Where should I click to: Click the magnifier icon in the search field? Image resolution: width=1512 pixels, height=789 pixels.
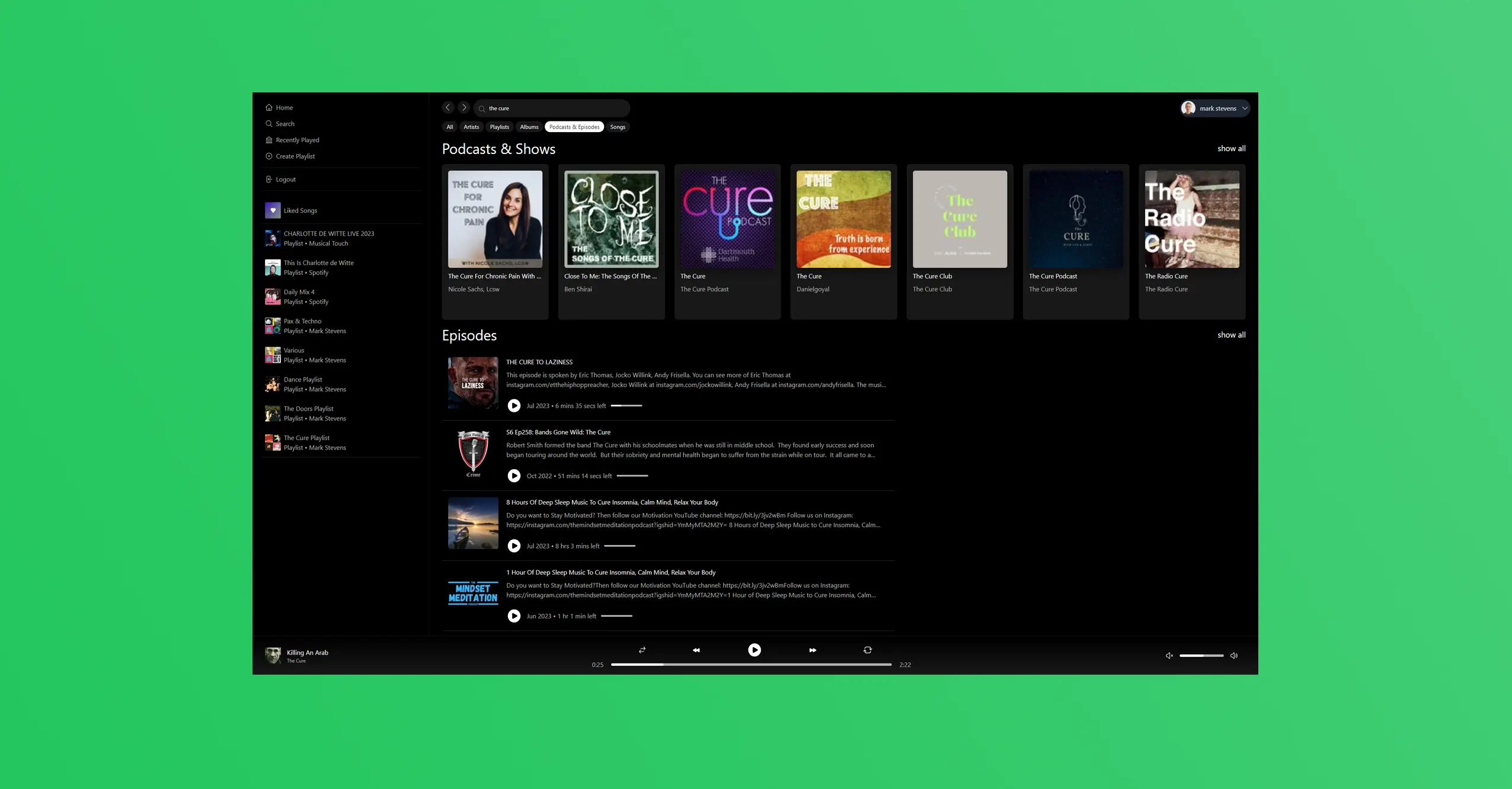click(x=482, y=108)
